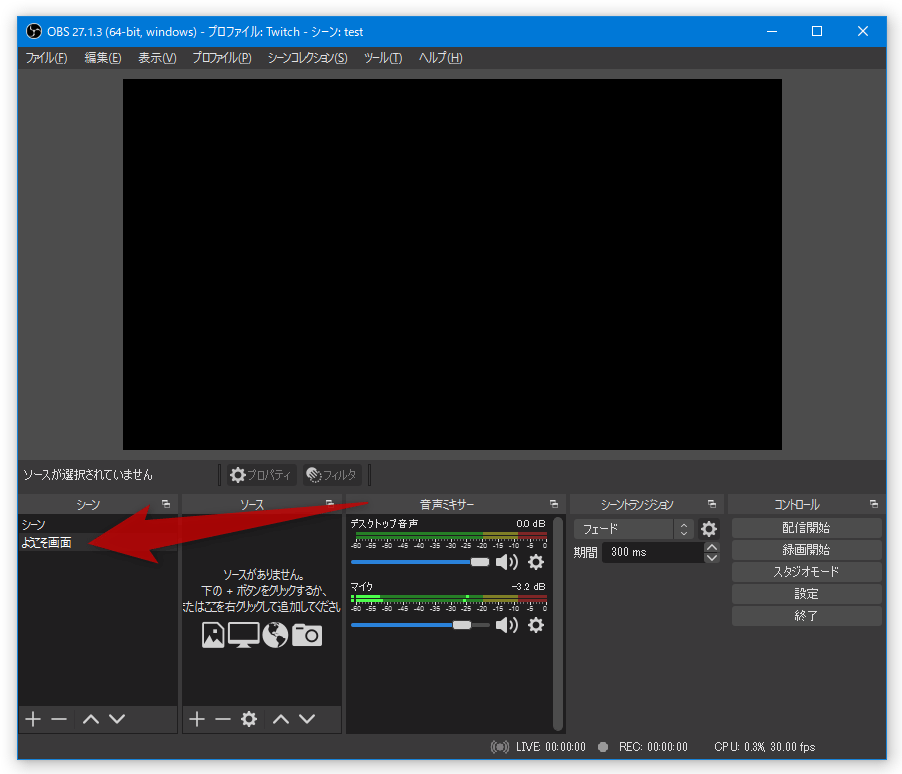
Task: Click the OBS logo in title bar
Action: click(34, 31)
